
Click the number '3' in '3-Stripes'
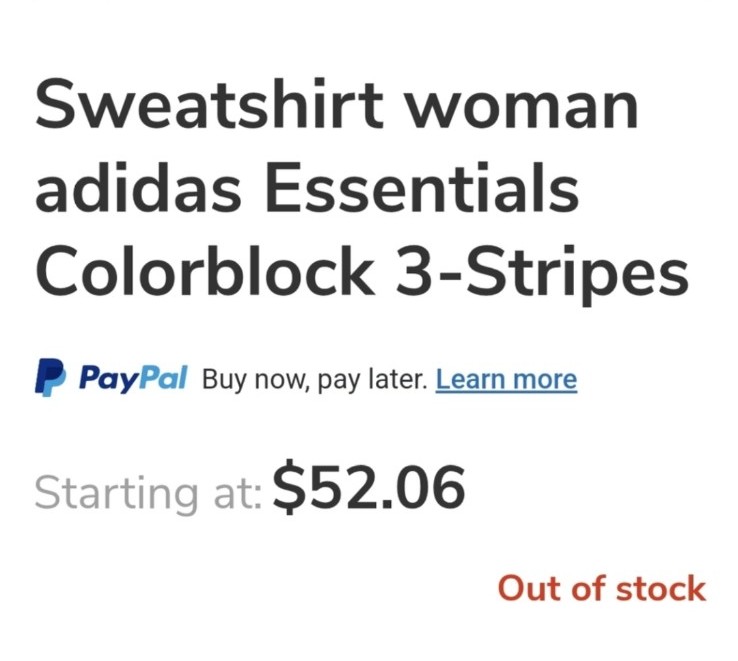417,271
